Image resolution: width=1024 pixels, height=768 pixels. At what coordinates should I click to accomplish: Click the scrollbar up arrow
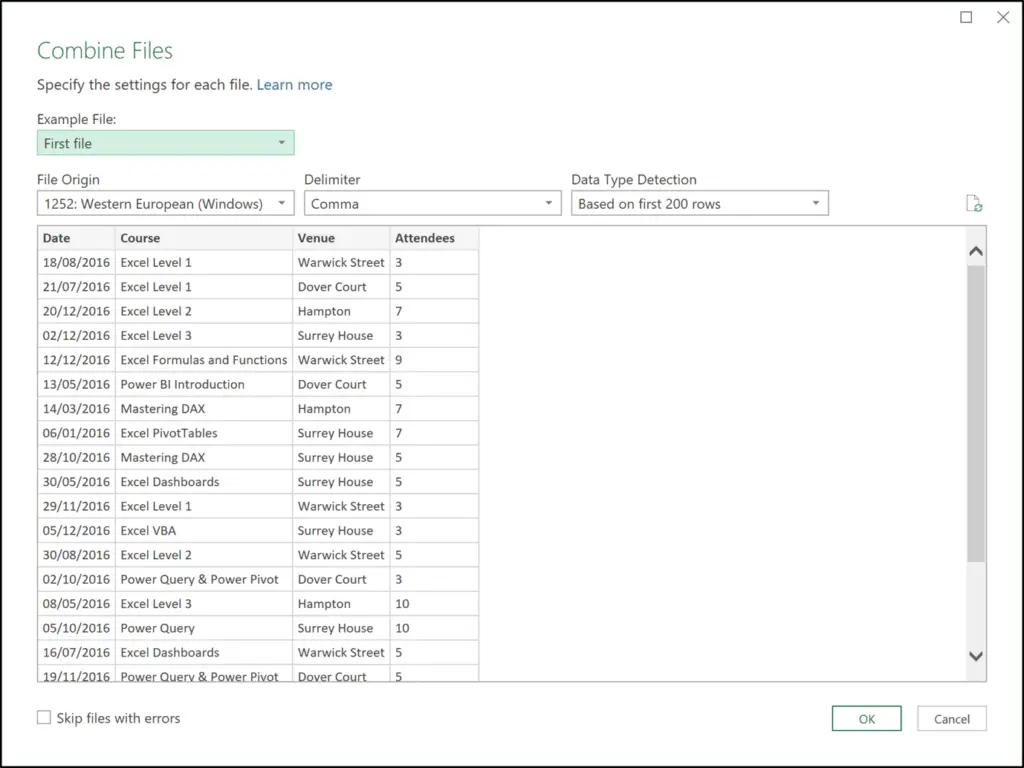[x=975, y=249]
